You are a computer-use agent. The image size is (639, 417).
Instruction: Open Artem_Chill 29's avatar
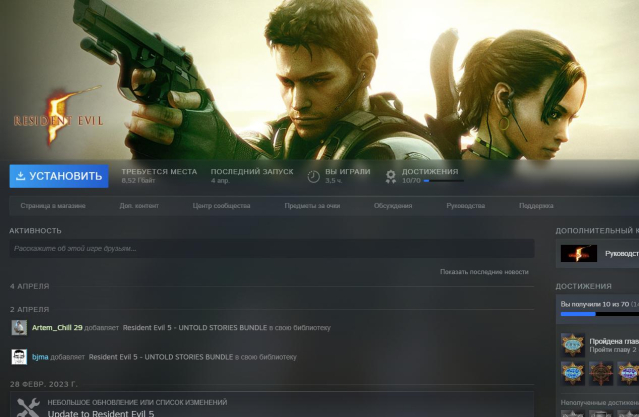[19, 327]
